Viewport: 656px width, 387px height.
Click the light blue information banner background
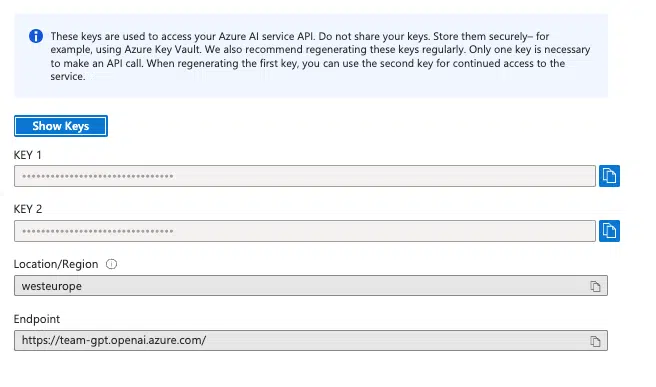point(311,90)
